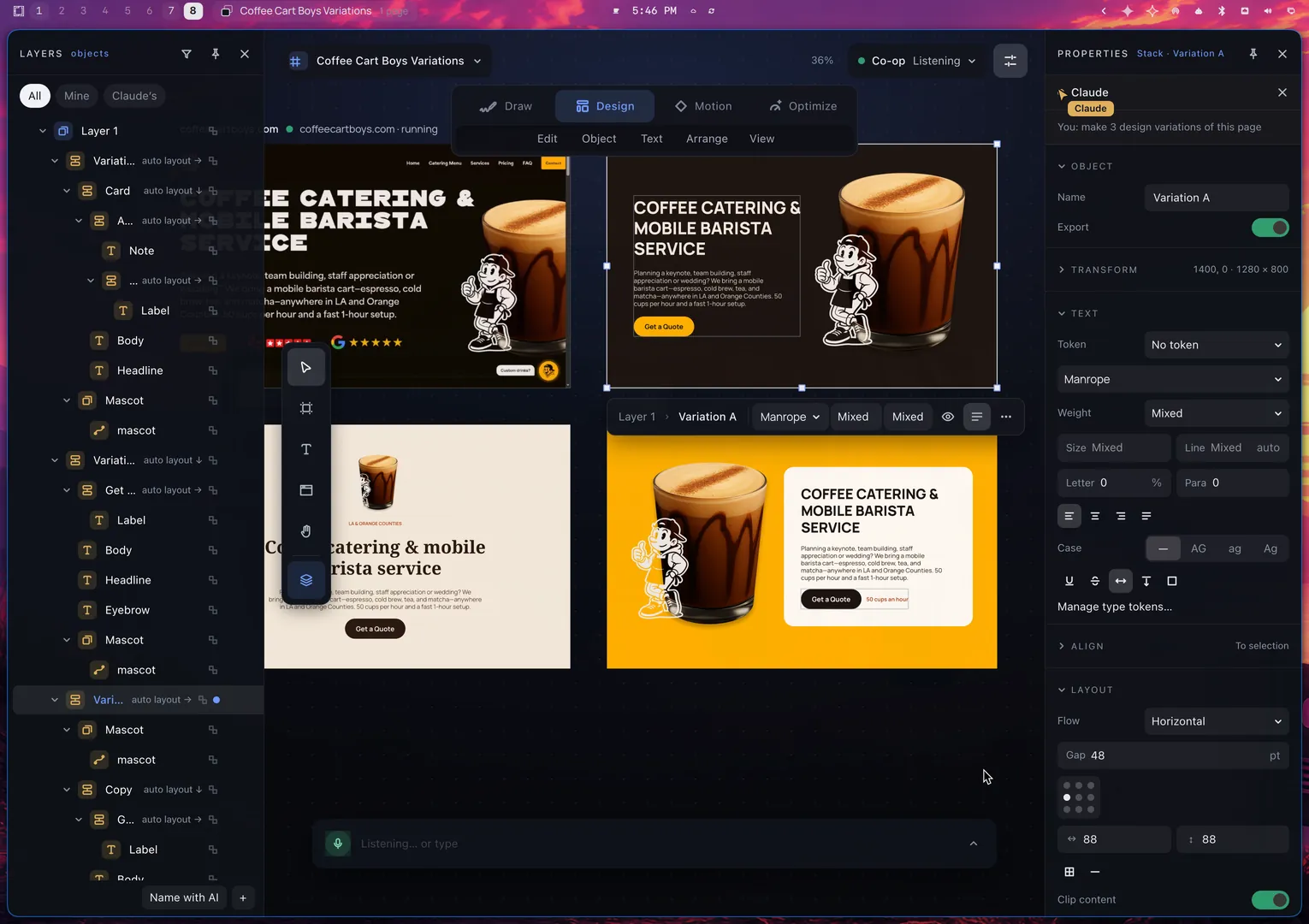This screenshot has height=924, width=1309.
Task: Align text to the right
Action: pyautogui.click(x=1121, y=516)
